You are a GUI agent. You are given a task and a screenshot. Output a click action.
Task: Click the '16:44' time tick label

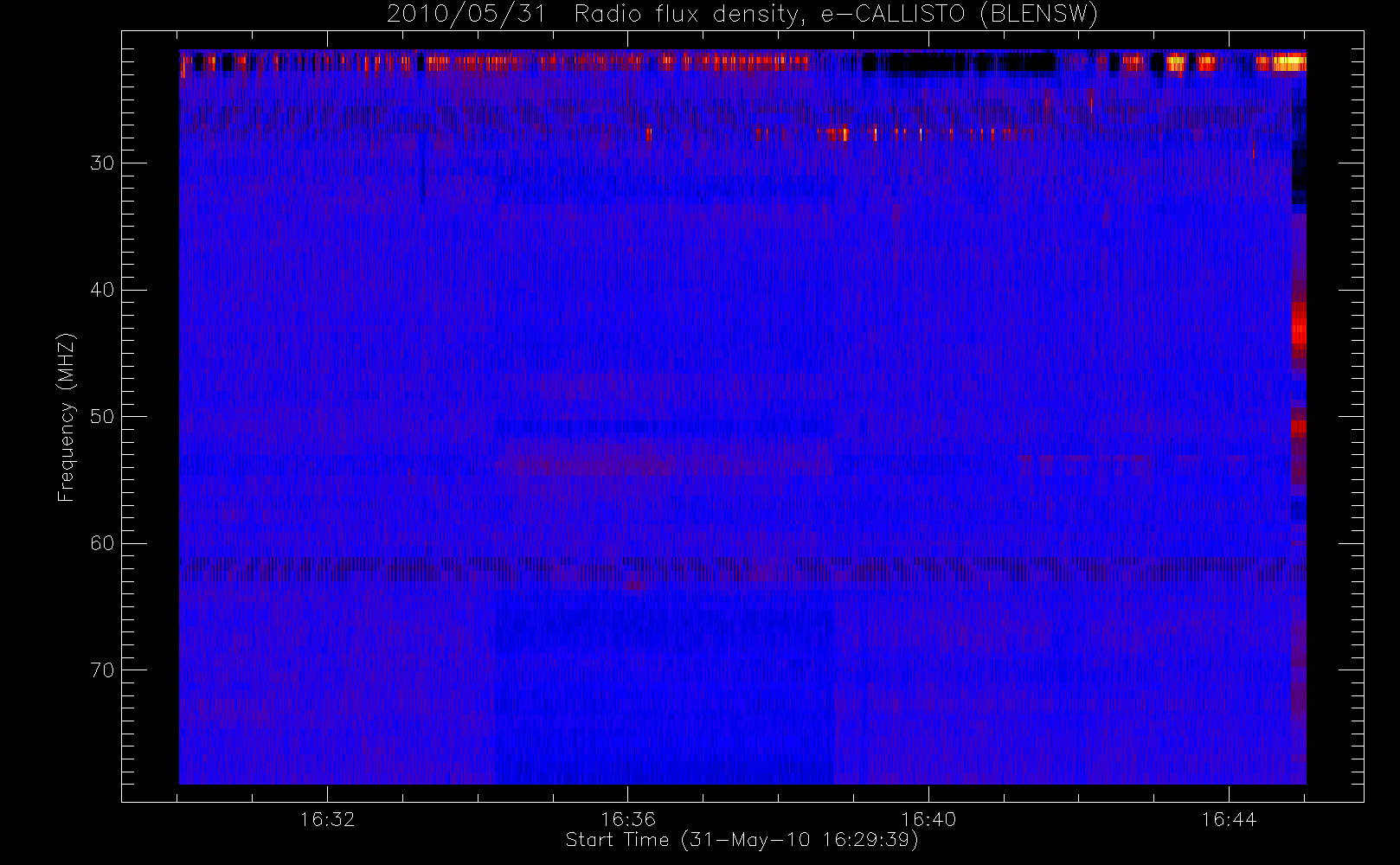1229,819
